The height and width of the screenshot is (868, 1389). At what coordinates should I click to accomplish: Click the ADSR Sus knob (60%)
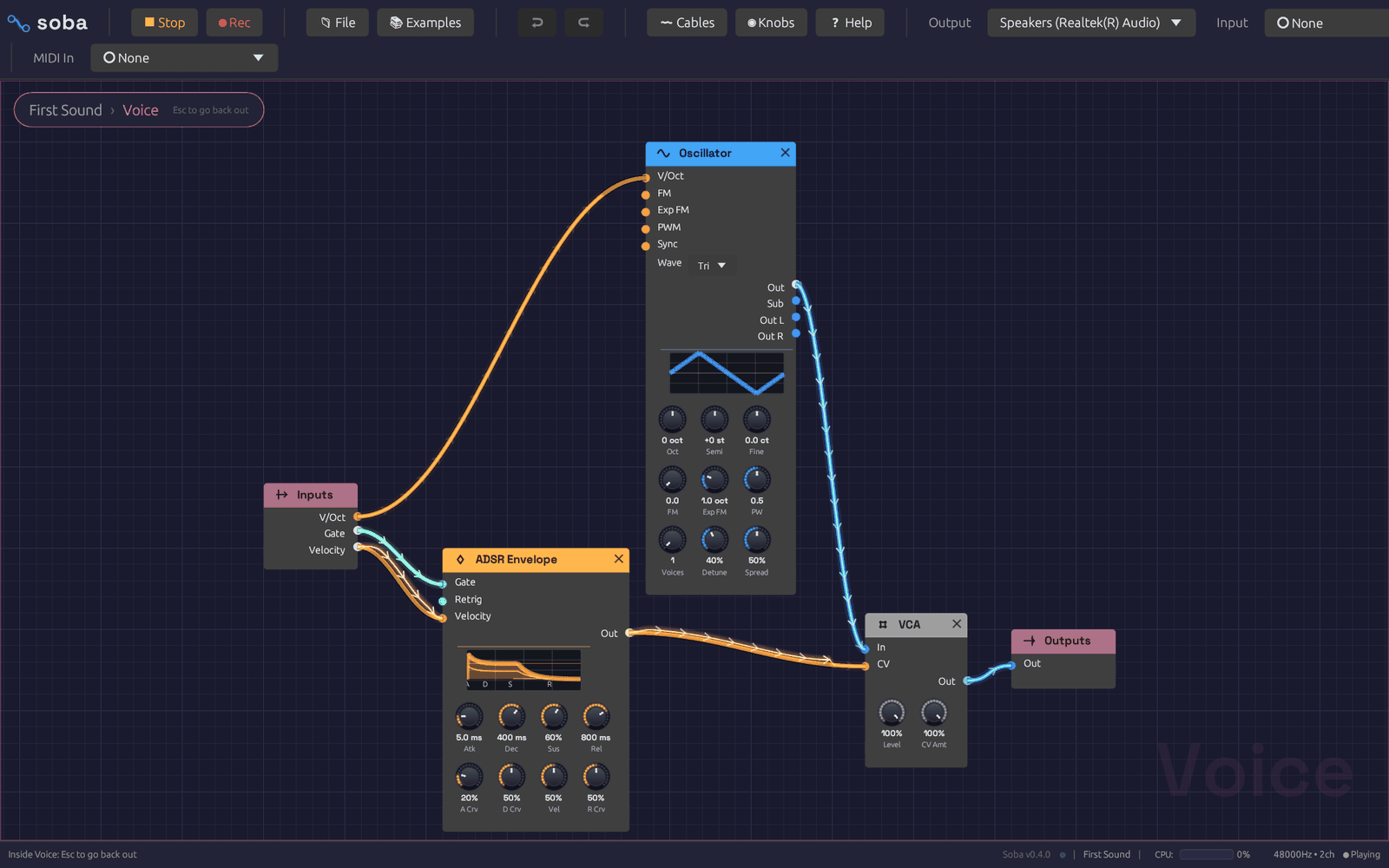(554, 716)
